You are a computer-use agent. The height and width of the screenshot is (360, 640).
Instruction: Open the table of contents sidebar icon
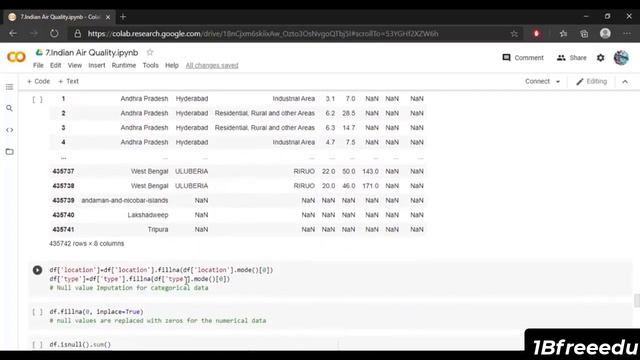[9, 87]
